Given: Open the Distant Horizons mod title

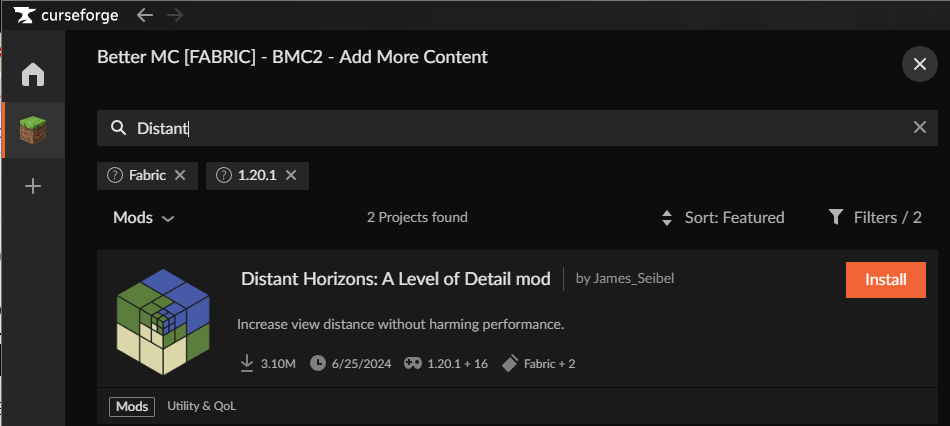Looking at the screenshot, I should [396, 279].
